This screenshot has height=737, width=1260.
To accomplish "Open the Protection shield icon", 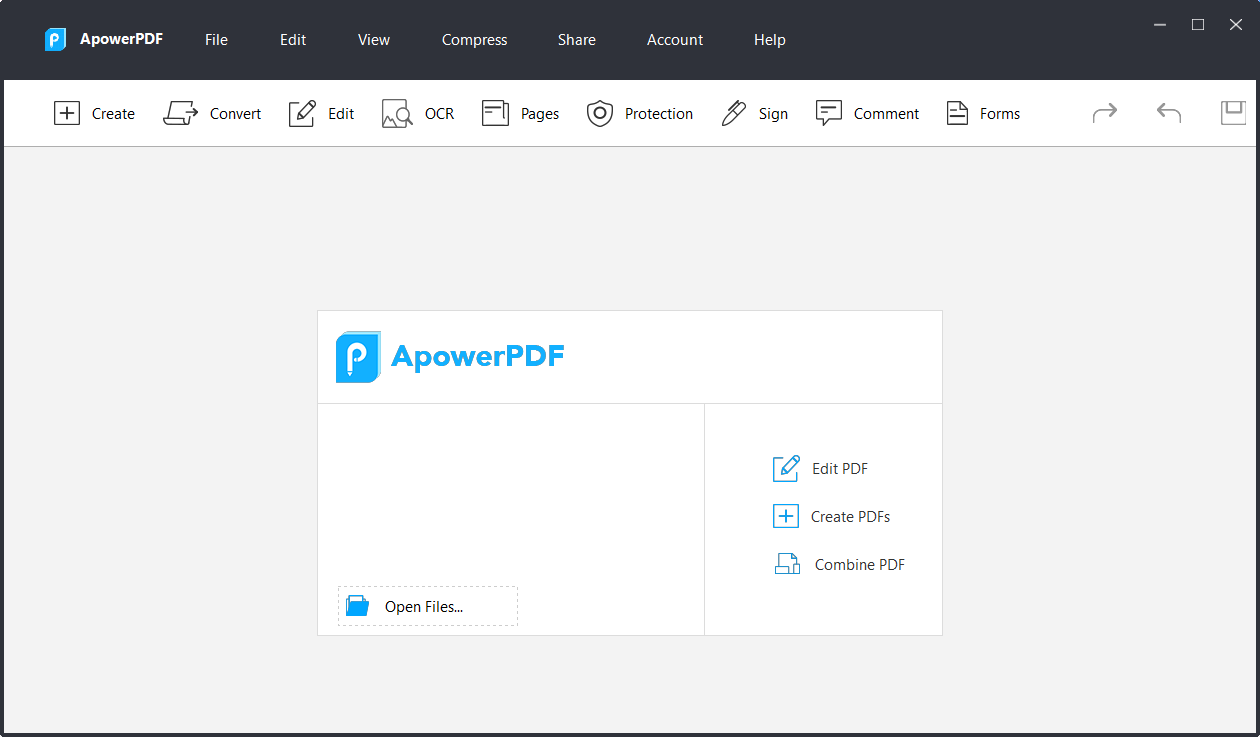I will pyautogui.click(x=599, y=113).
